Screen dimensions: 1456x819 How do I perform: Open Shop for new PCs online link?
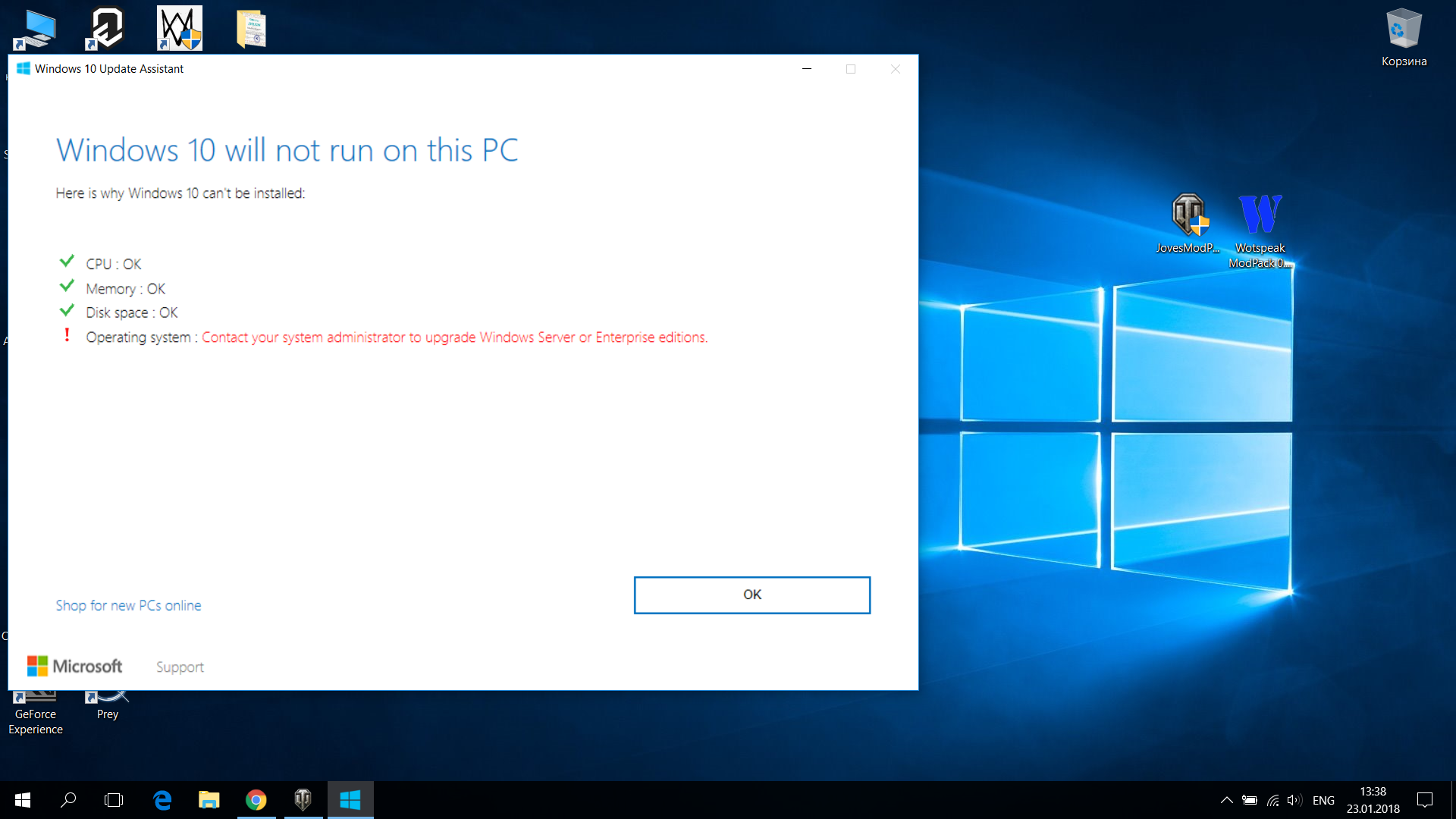128,605
